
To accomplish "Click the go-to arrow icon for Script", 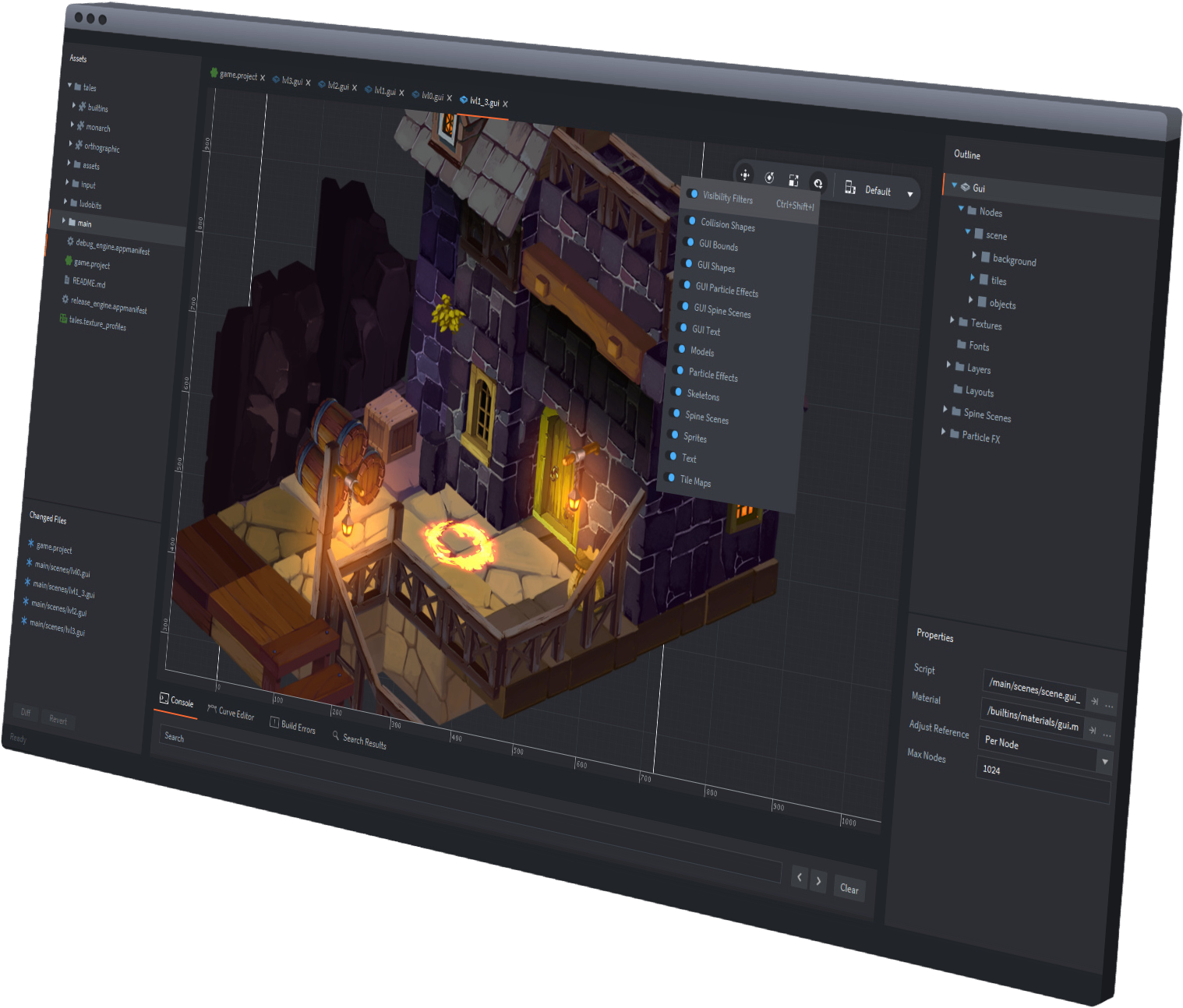I will tap(1094, 702).
